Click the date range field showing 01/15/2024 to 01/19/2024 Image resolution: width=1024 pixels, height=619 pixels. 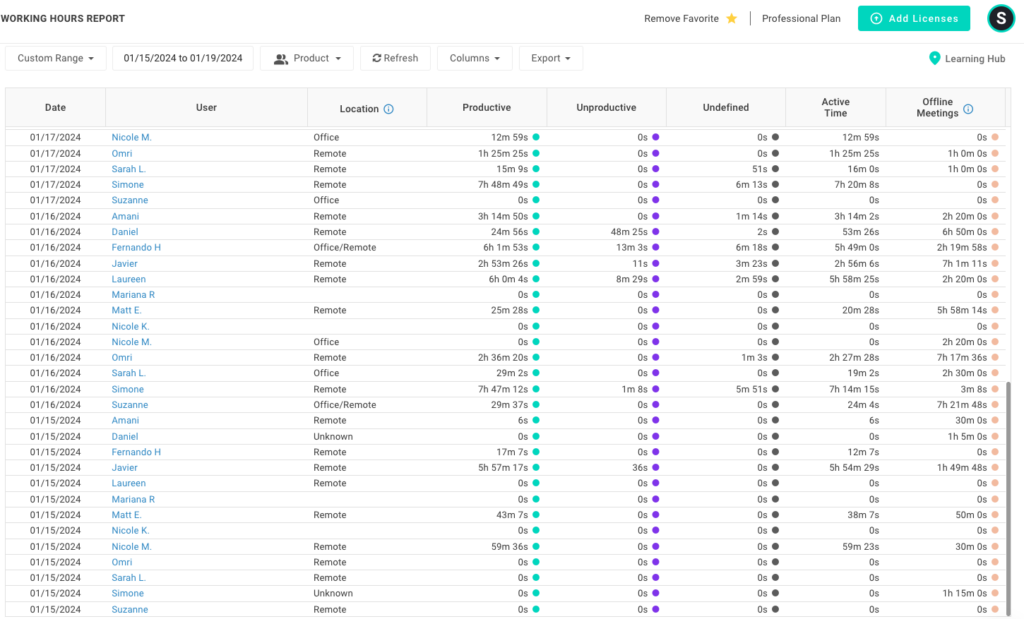coord(183,57)
